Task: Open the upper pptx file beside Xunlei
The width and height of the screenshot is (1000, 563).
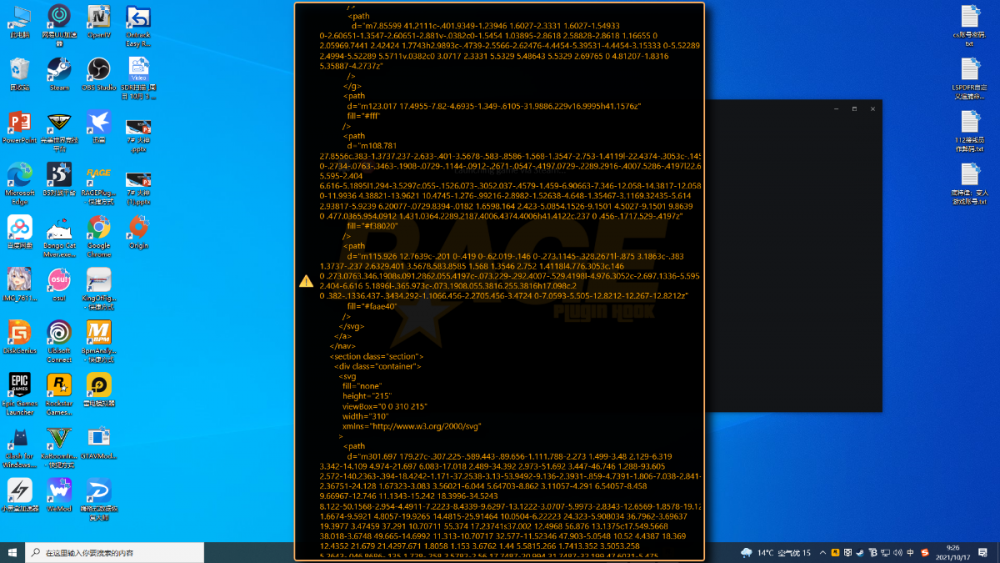Action: [138, 136]
